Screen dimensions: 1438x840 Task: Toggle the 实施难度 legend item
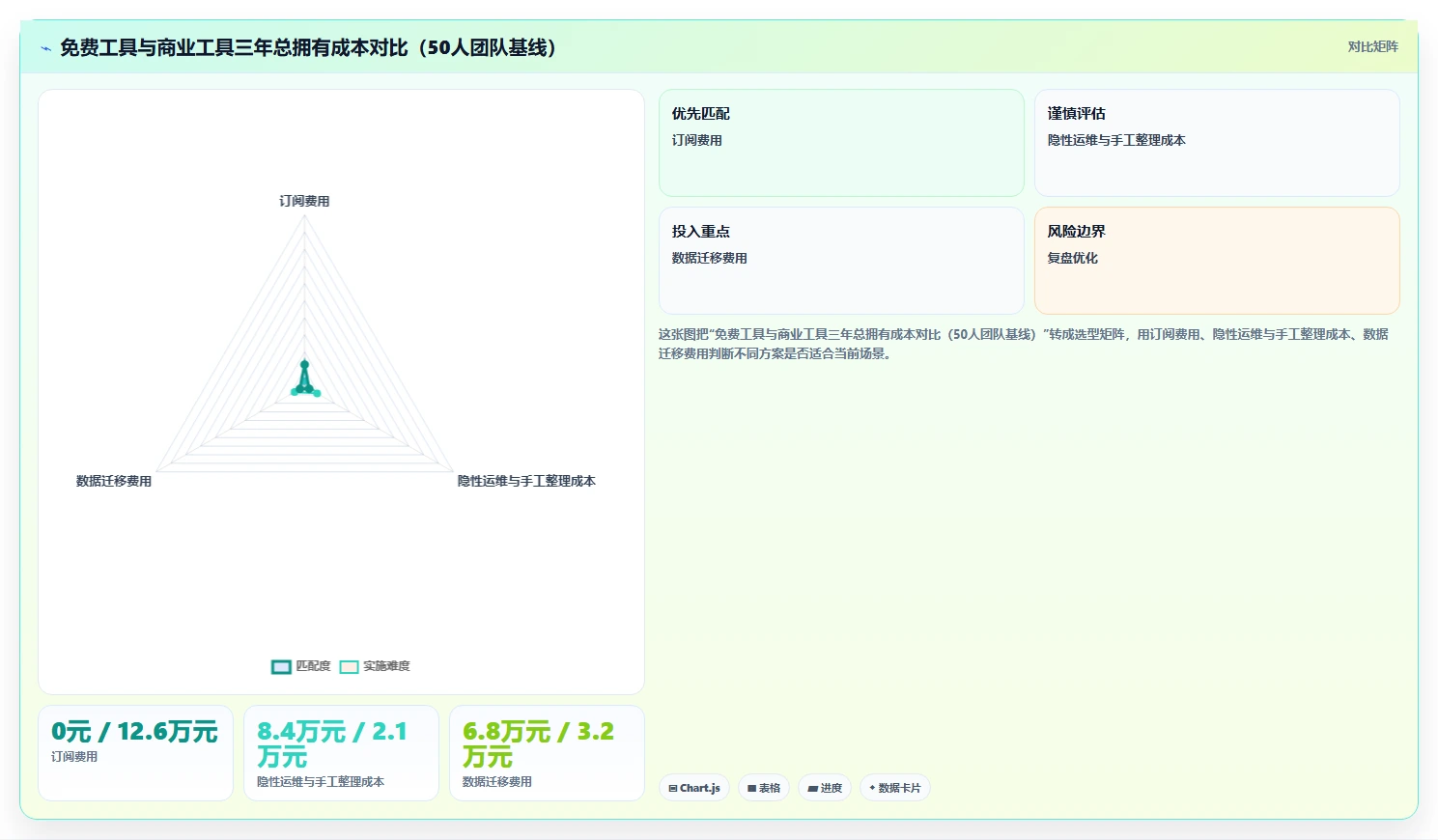tap(375, 666)
